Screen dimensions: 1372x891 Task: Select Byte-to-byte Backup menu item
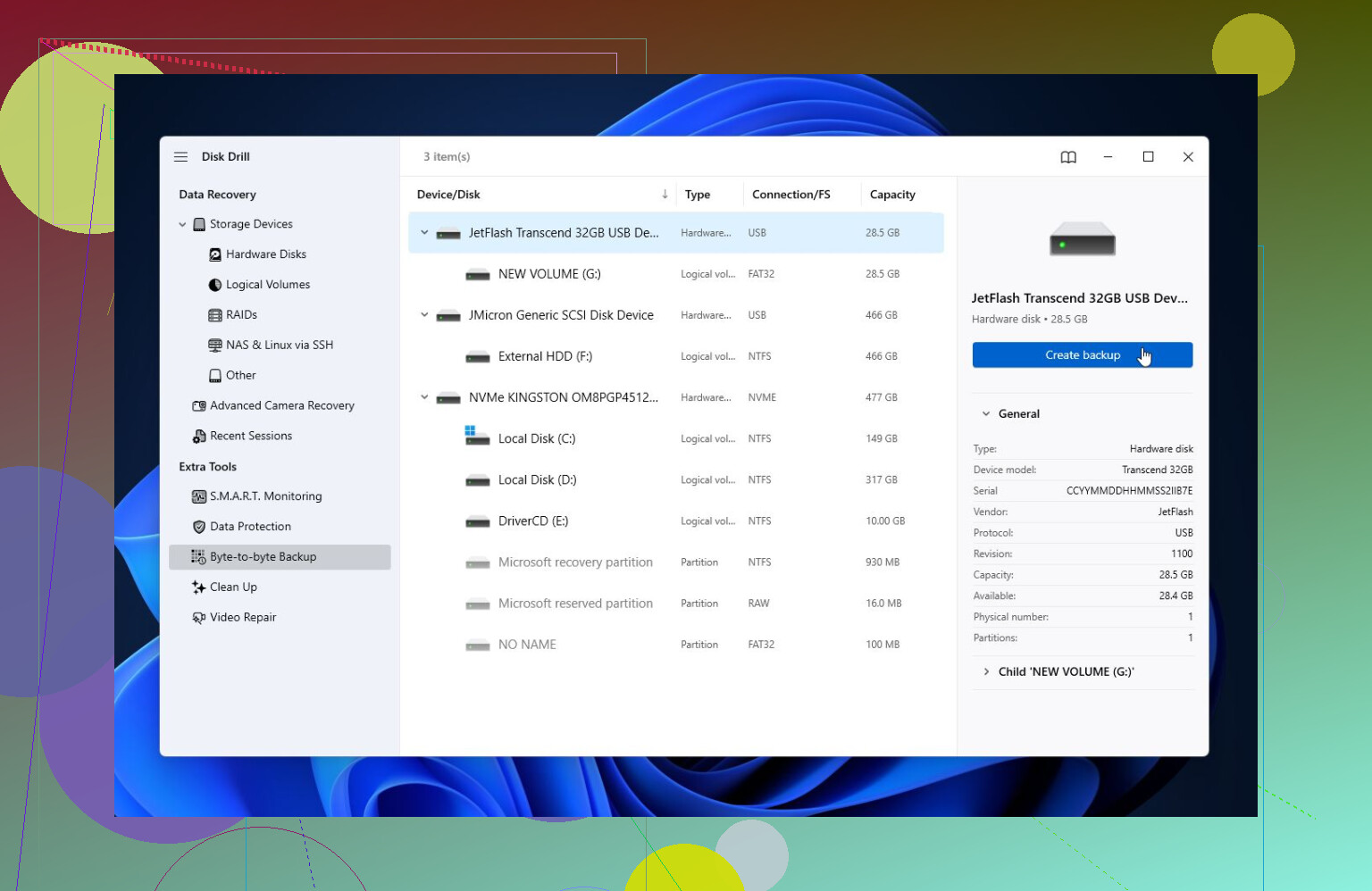[x=280, y=557]
